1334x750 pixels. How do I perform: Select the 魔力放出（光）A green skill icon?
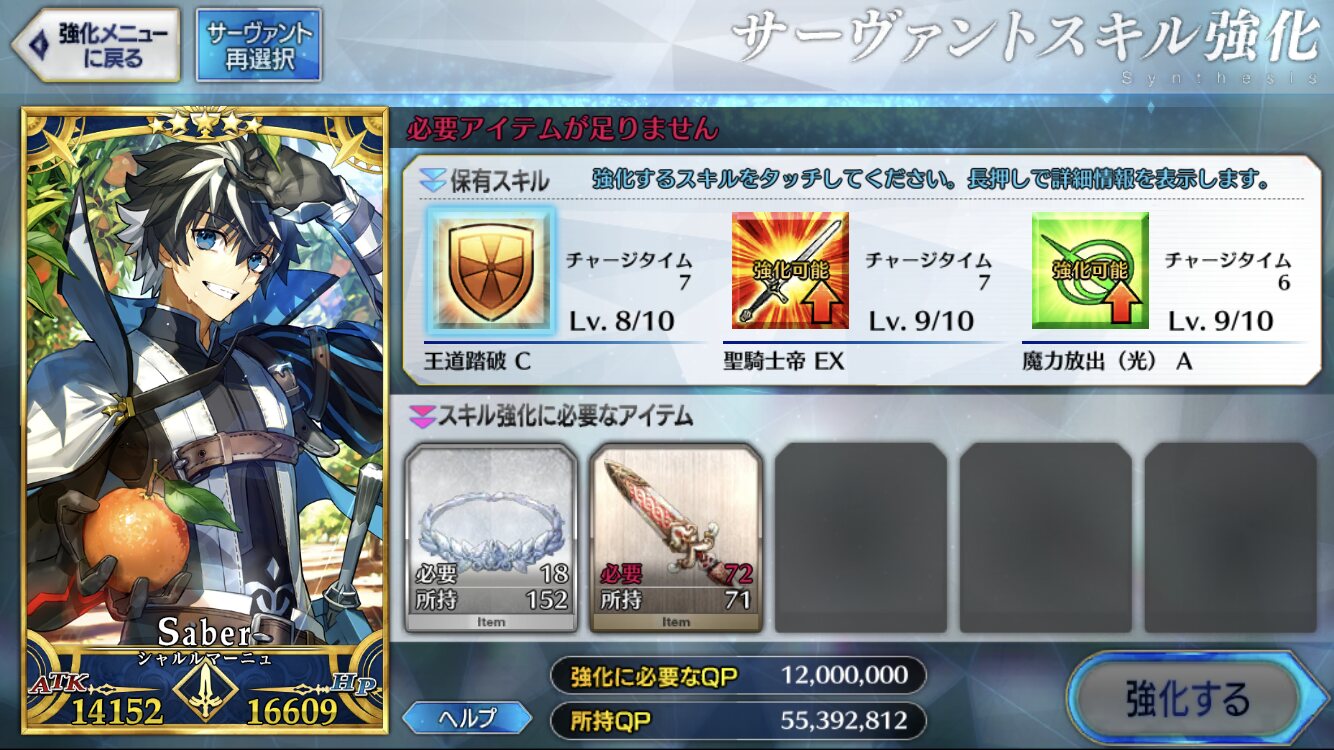(1090, 270)
